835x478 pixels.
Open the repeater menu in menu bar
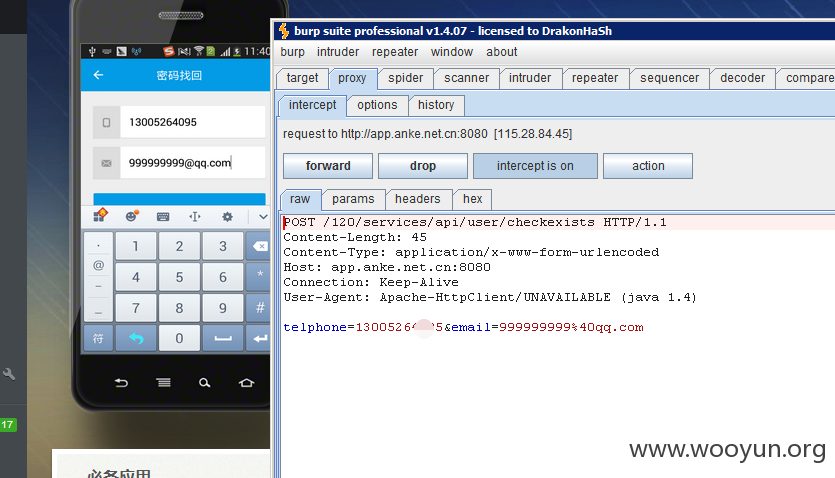point(395,52)
